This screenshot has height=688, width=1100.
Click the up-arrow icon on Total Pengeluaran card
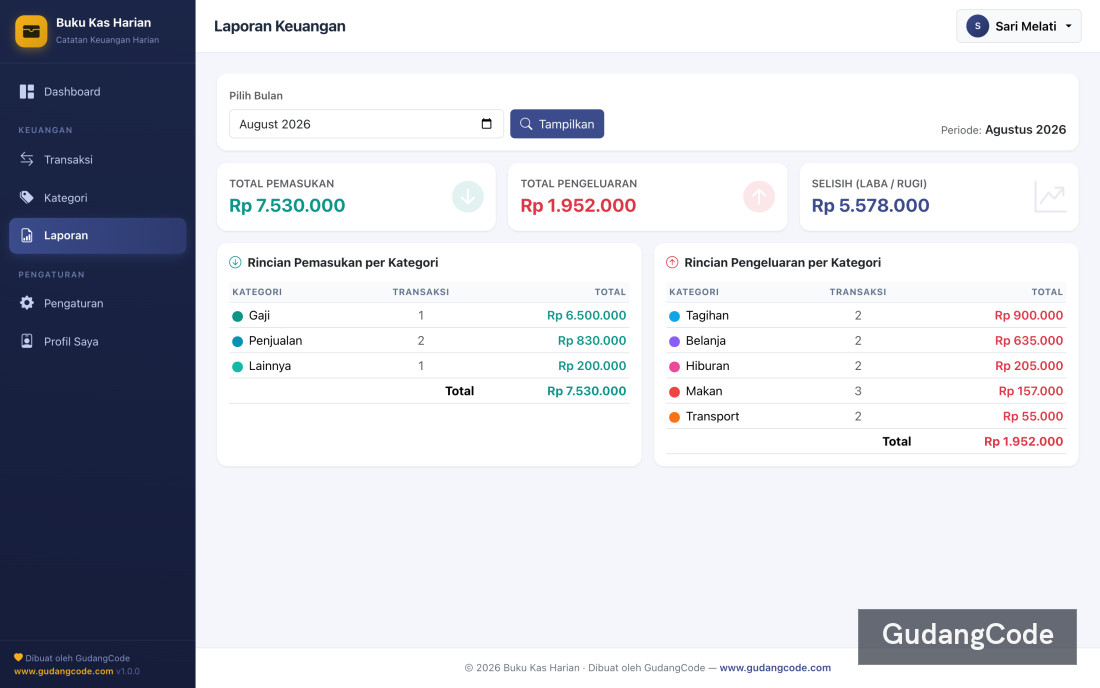point(759,196)
